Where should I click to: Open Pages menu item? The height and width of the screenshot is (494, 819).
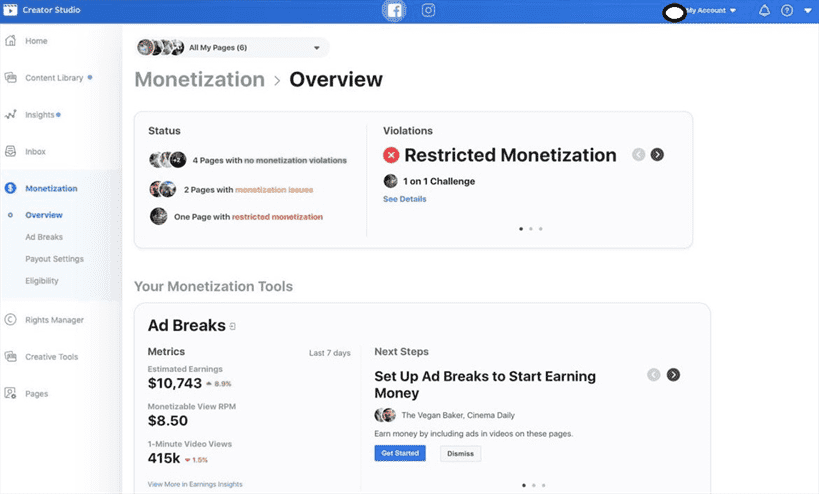[37, 394]
